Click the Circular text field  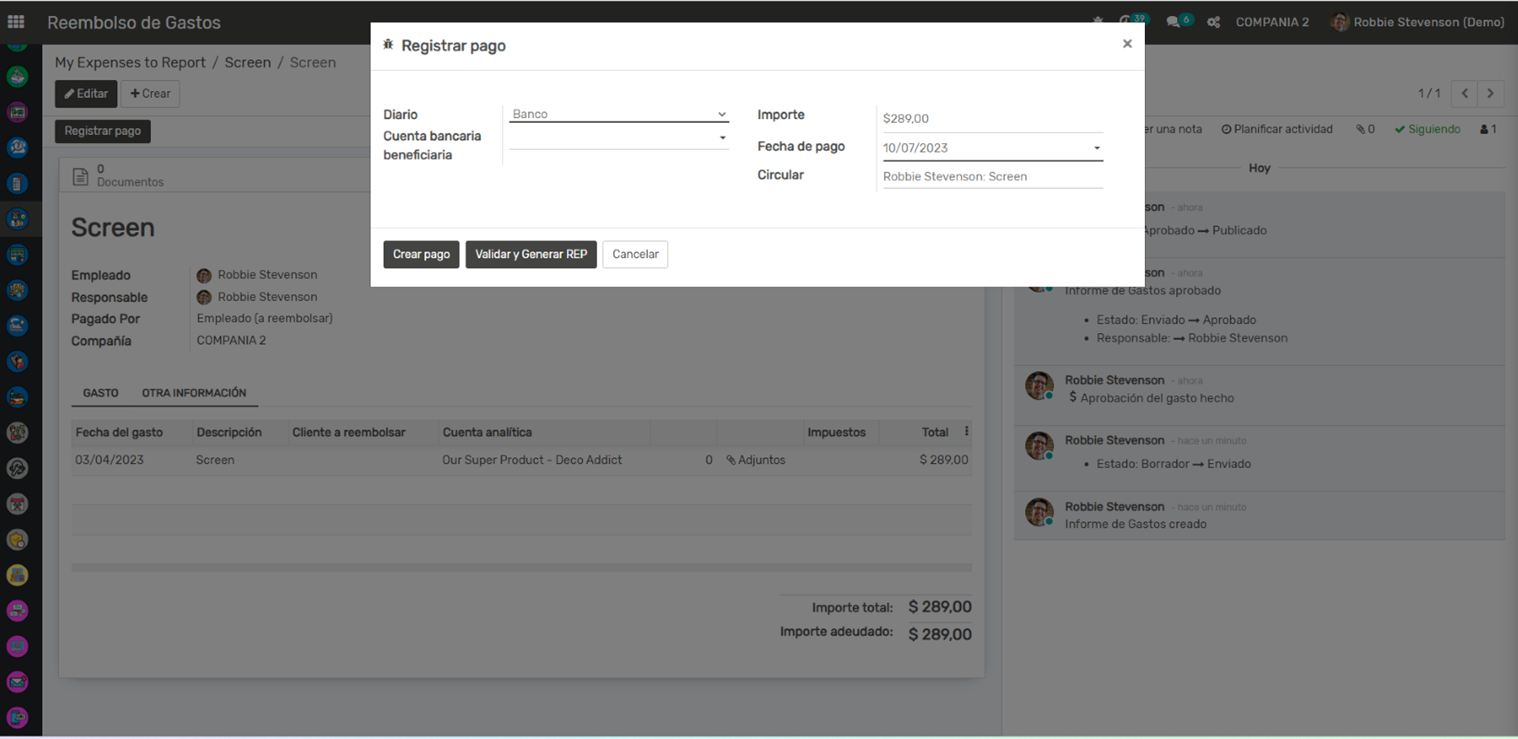click(991, 176)
